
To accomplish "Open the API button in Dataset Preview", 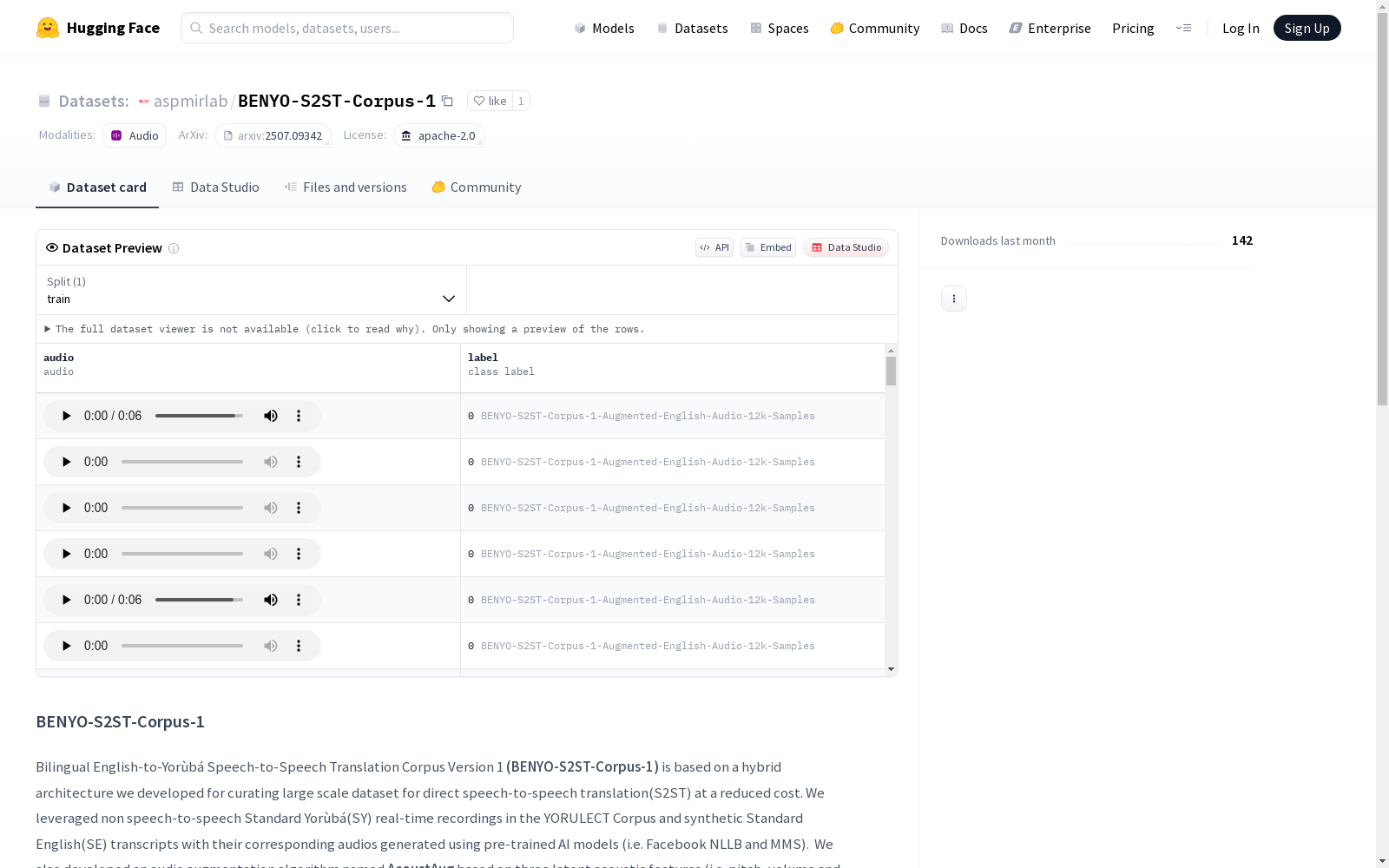I will pyautogui.click(x=714, y=247).
